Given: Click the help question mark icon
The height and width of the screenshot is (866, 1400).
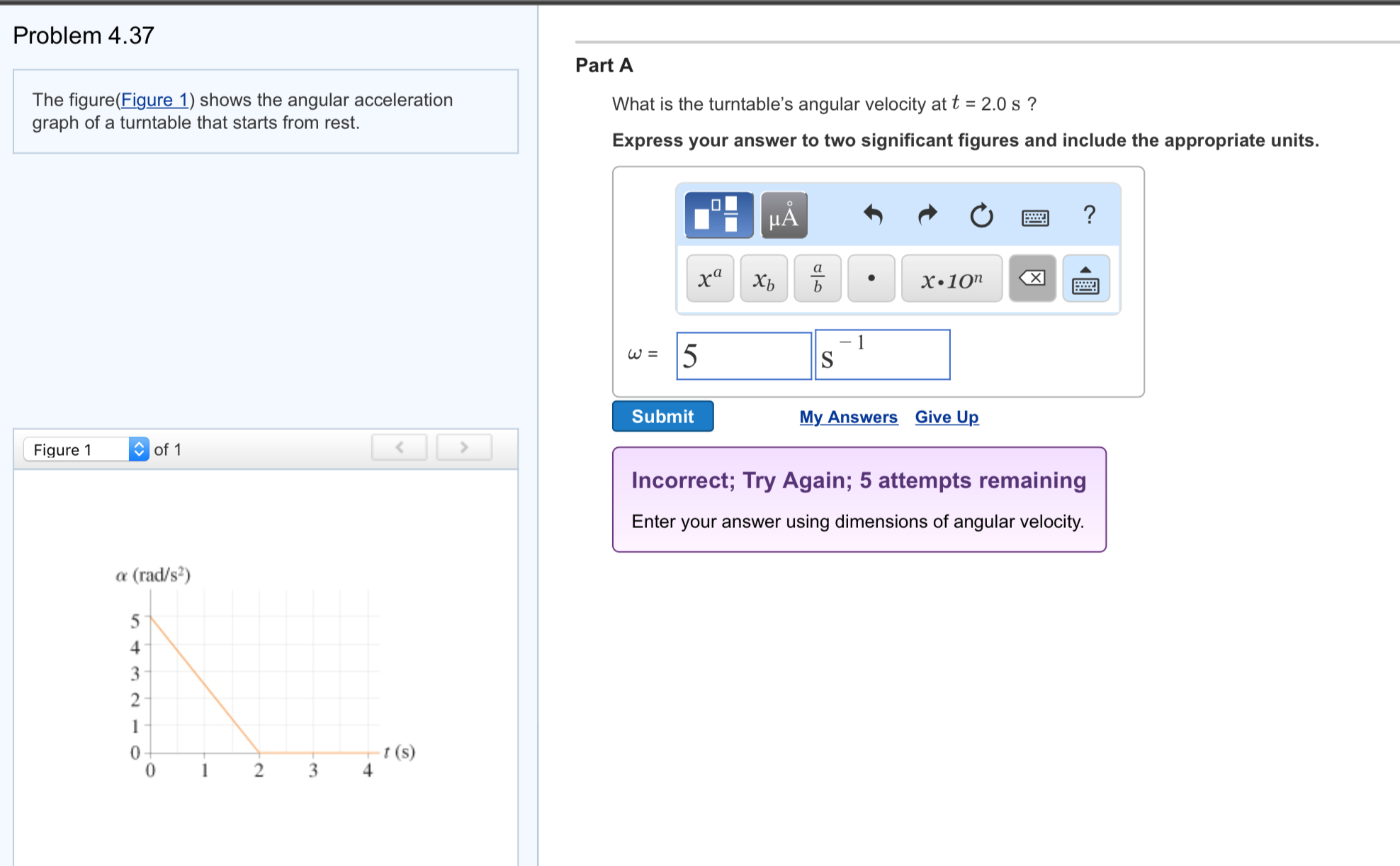Looking at the screenshot, I should point(1090,215).
